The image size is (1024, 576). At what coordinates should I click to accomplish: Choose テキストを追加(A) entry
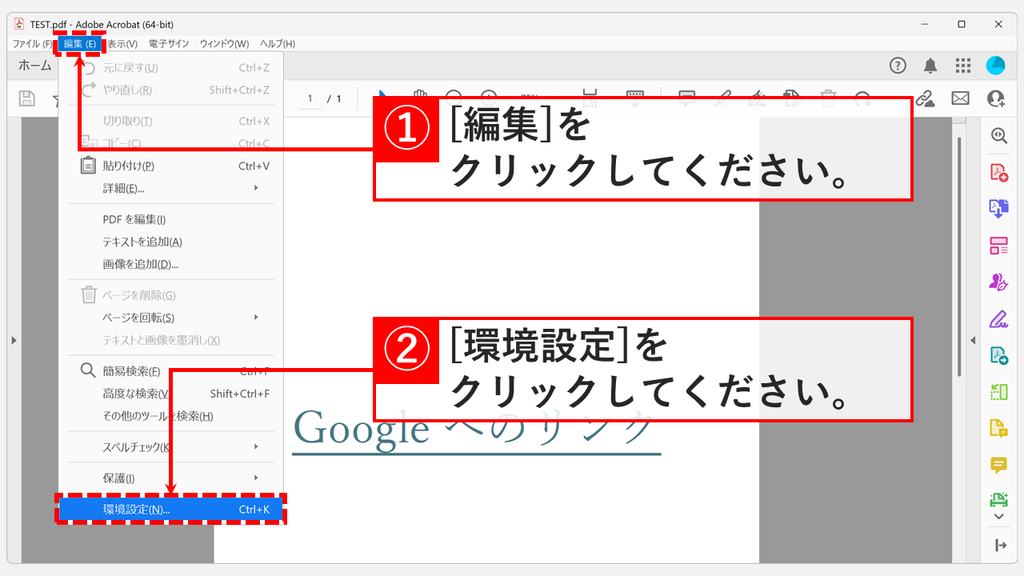click(171, 242)
